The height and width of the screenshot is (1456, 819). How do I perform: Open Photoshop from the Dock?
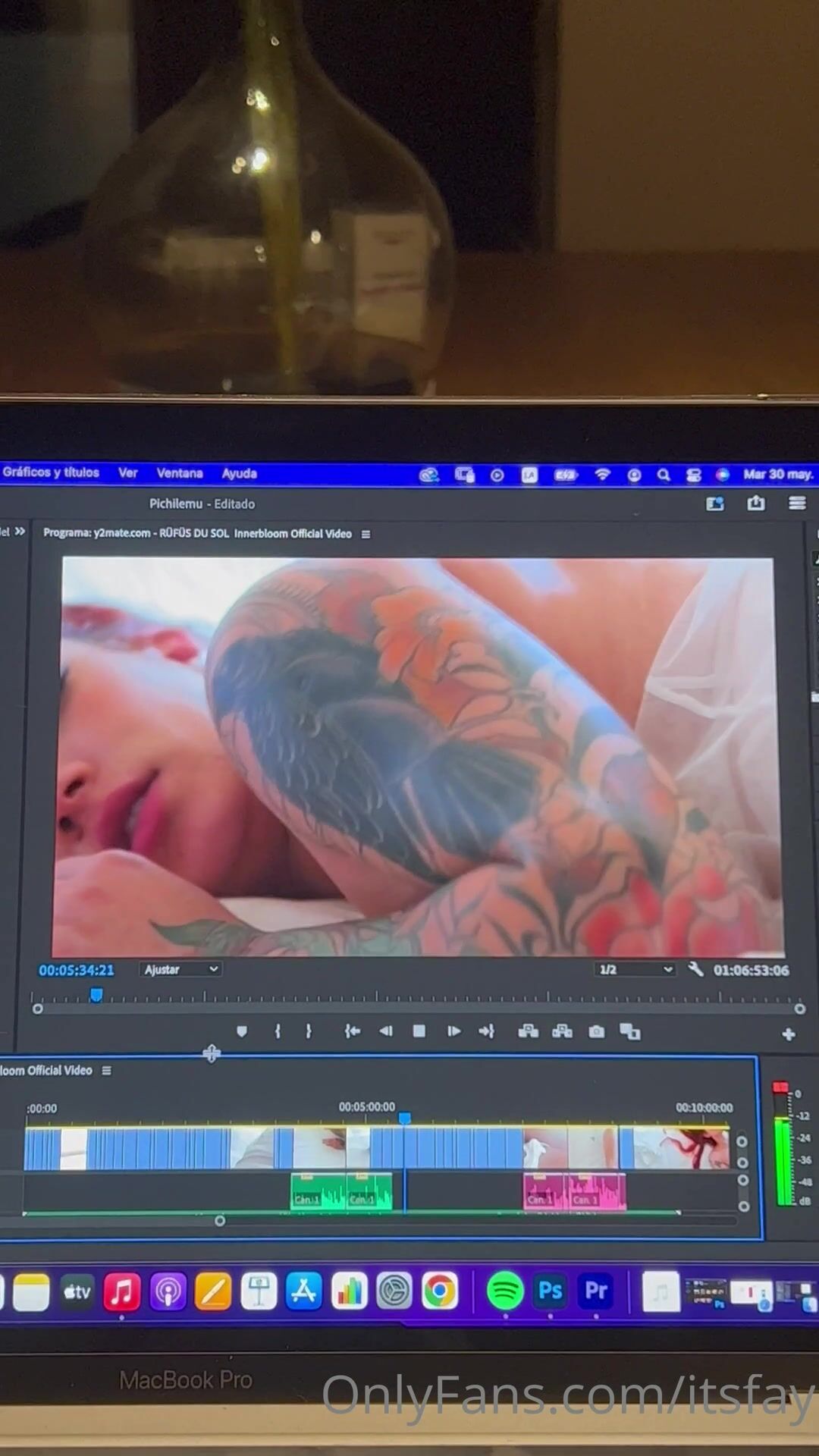click(551, 1291)
